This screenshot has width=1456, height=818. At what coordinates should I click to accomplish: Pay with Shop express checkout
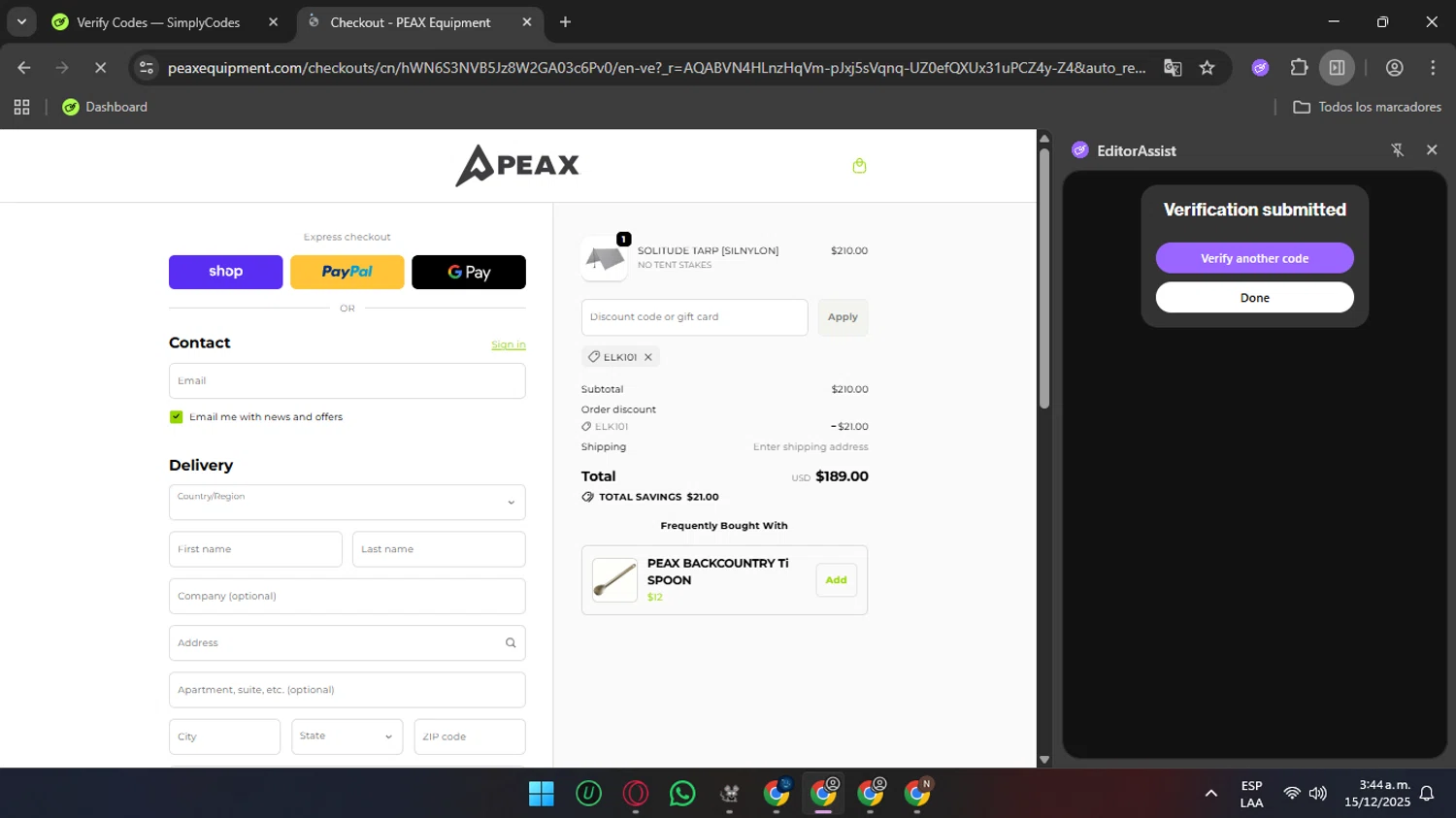[226, 272]
